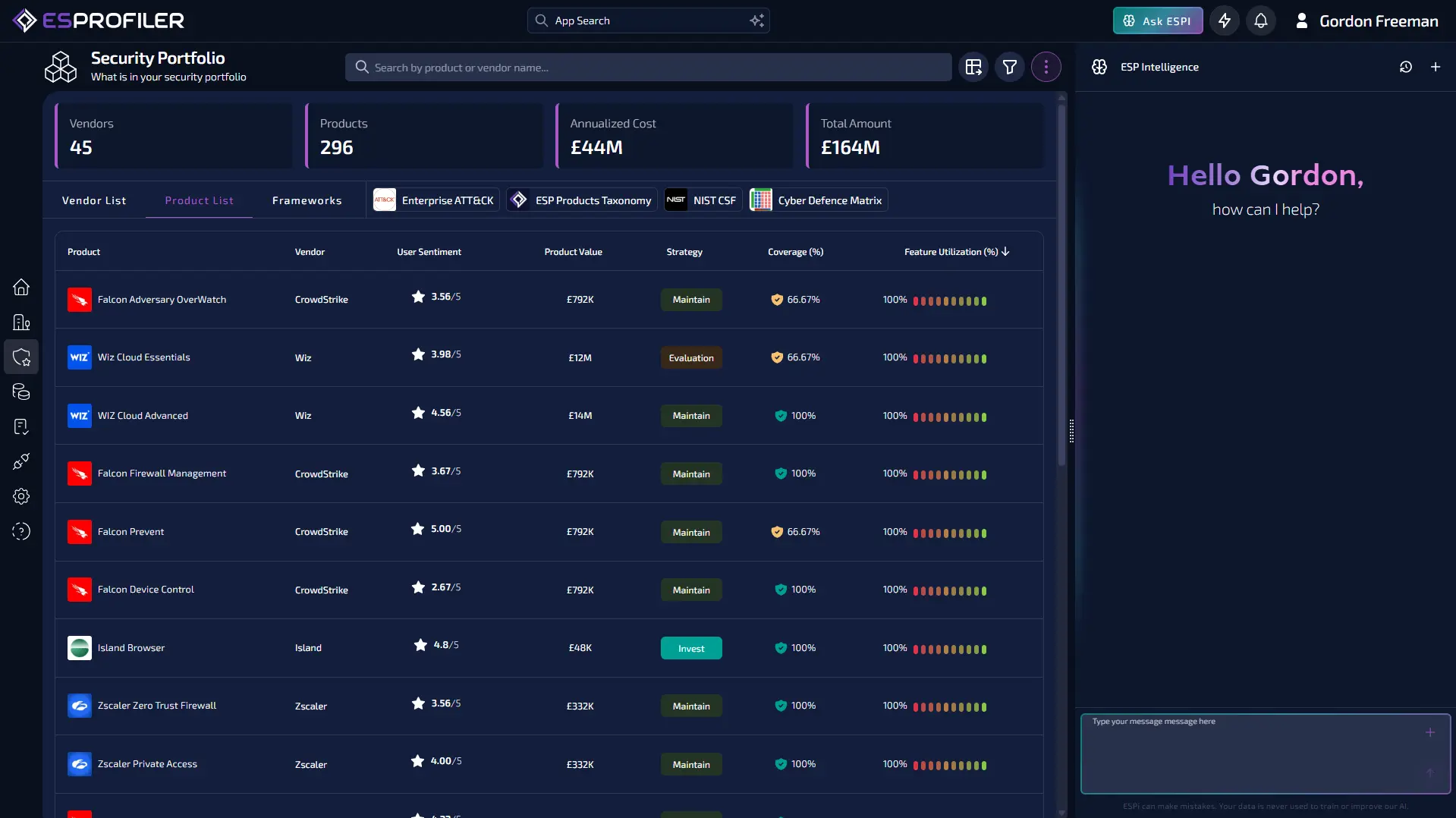Open the document checklist sidebar icon
Screen dimensions: 1456x818
21,426
